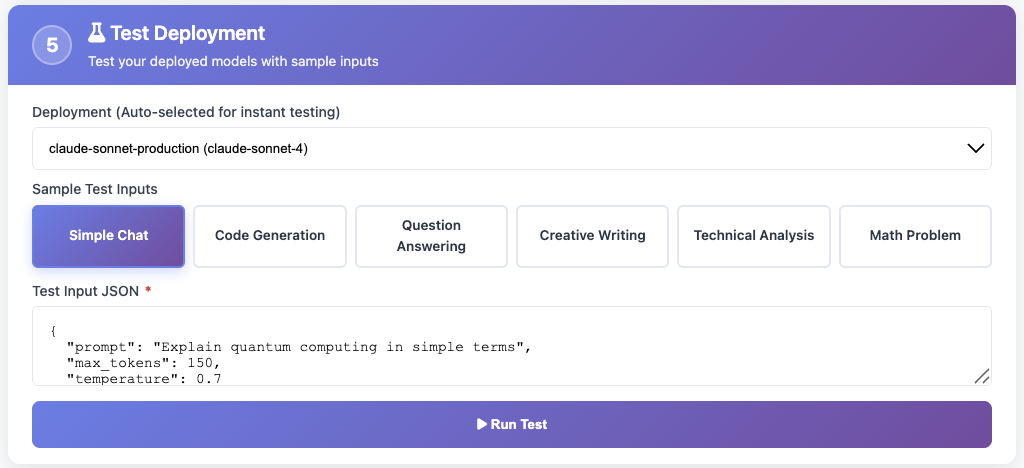Click the flask icon beside Test Deployment
The width and height of the screenshot is (1024, 468).
(x=96, y=33)
